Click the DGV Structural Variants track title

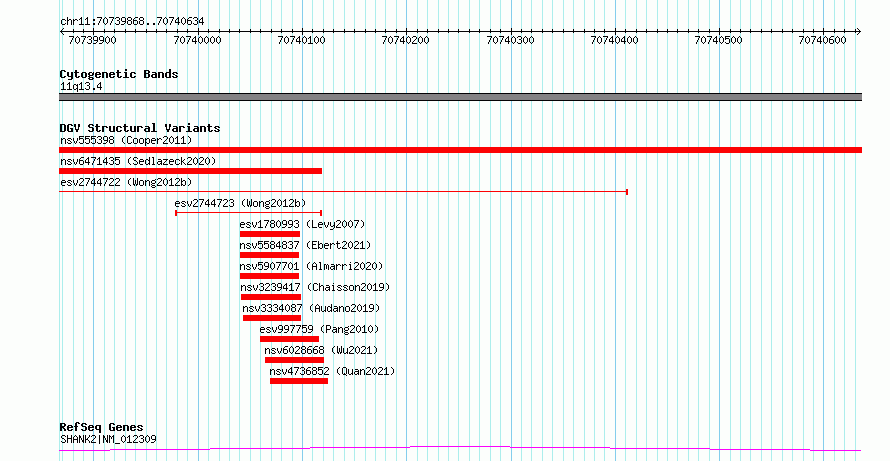coord(140,128)
